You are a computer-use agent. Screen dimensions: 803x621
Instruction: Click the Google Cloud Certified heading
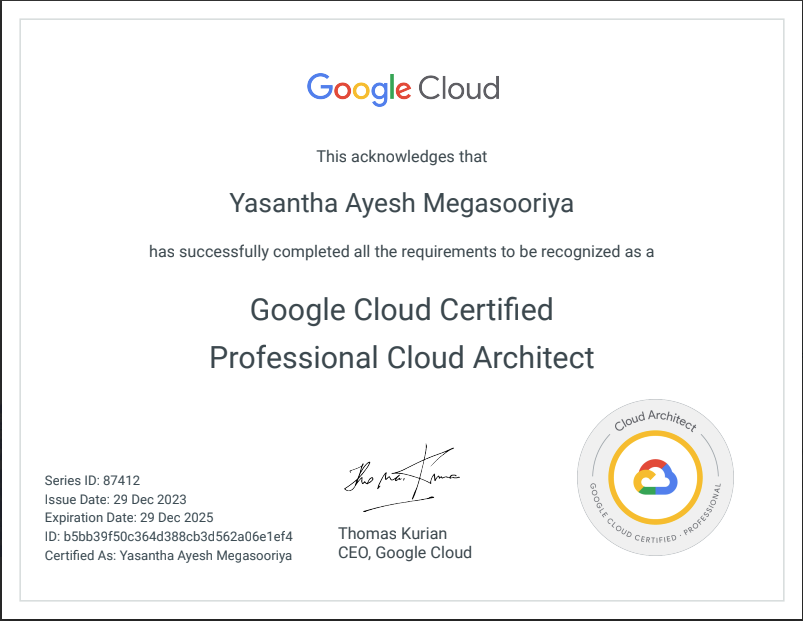[401, 310]
